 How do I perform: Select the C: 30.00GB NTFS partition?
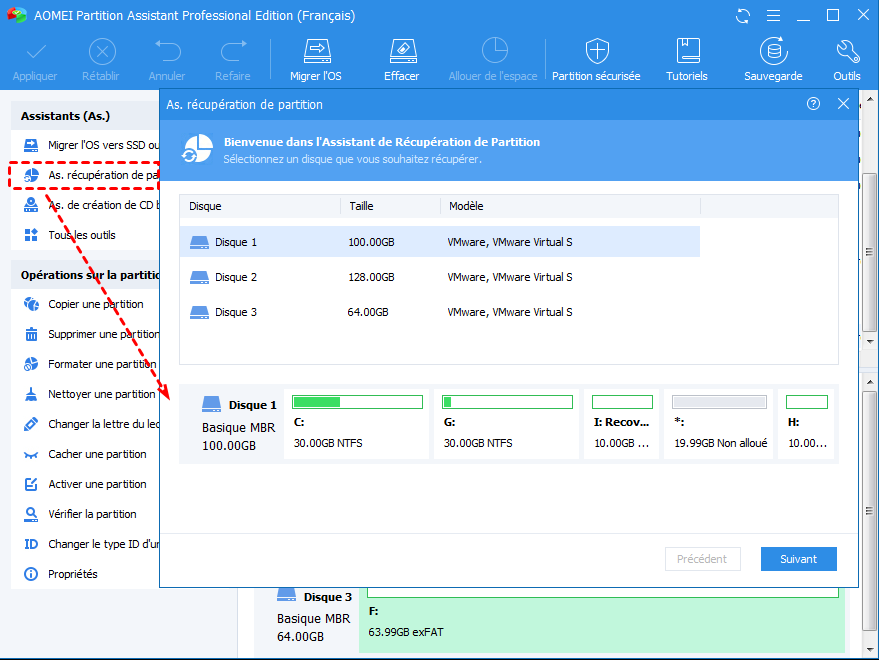pyautogui.click(x=357, y=424)
